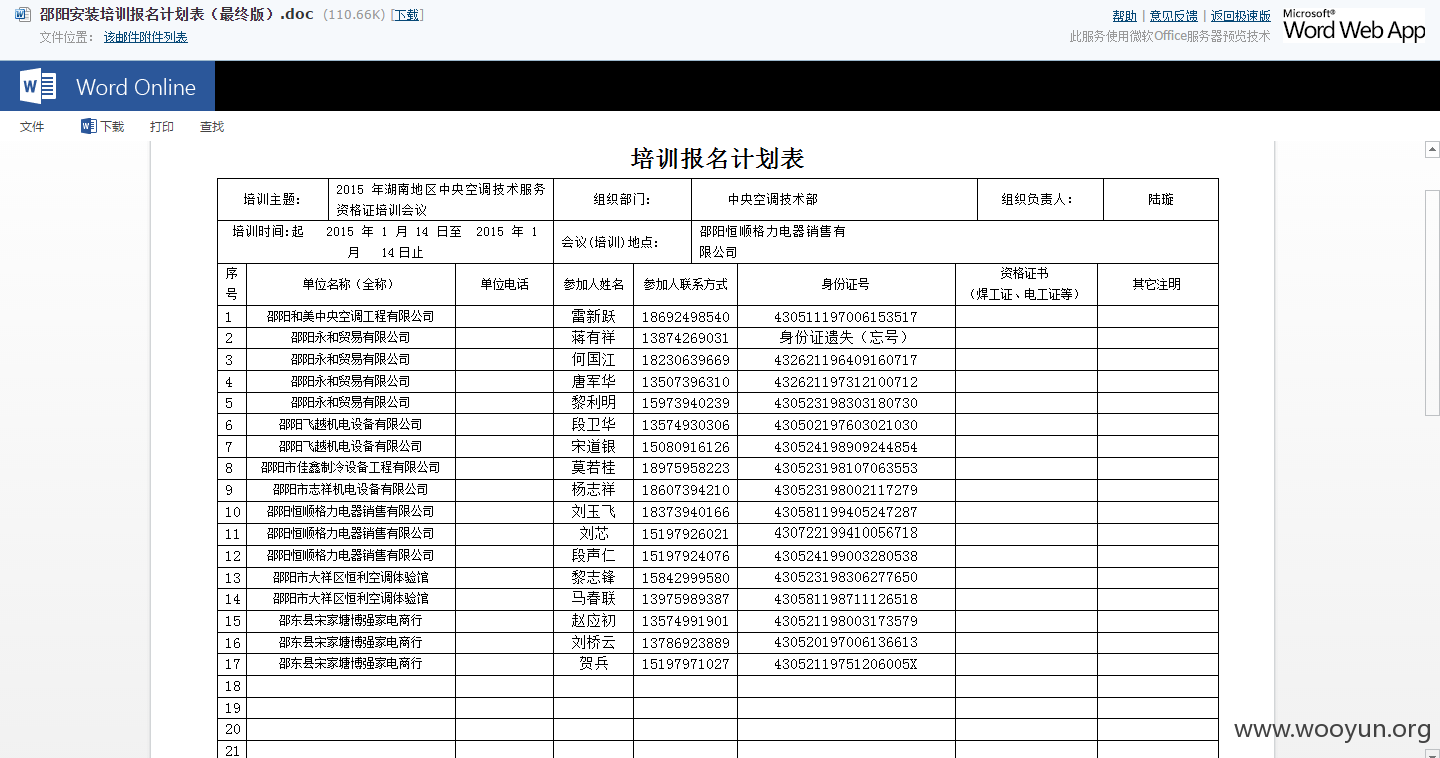Viewport: 1440px width, 758px height.
Task: Select the name cell 何国江
Action: (593, 359)
